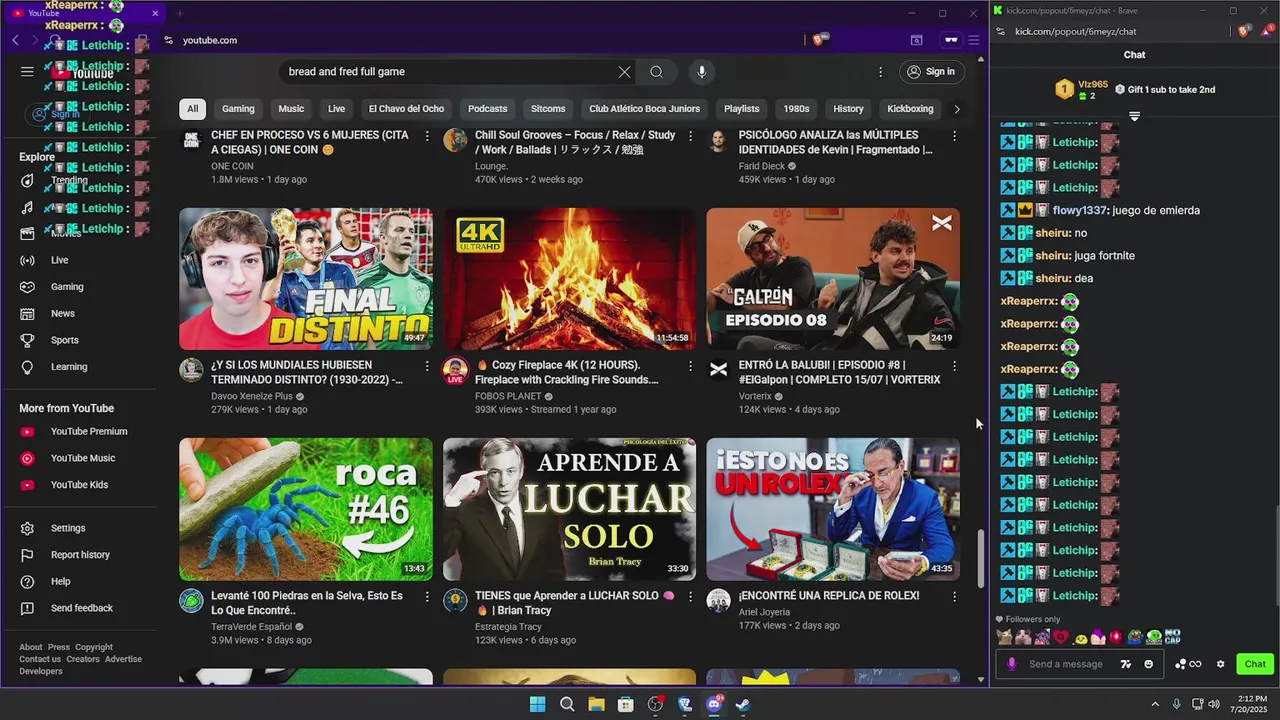
Task: Open the Brave menu in the YouTube window
Action: click(x=973, y=40)
